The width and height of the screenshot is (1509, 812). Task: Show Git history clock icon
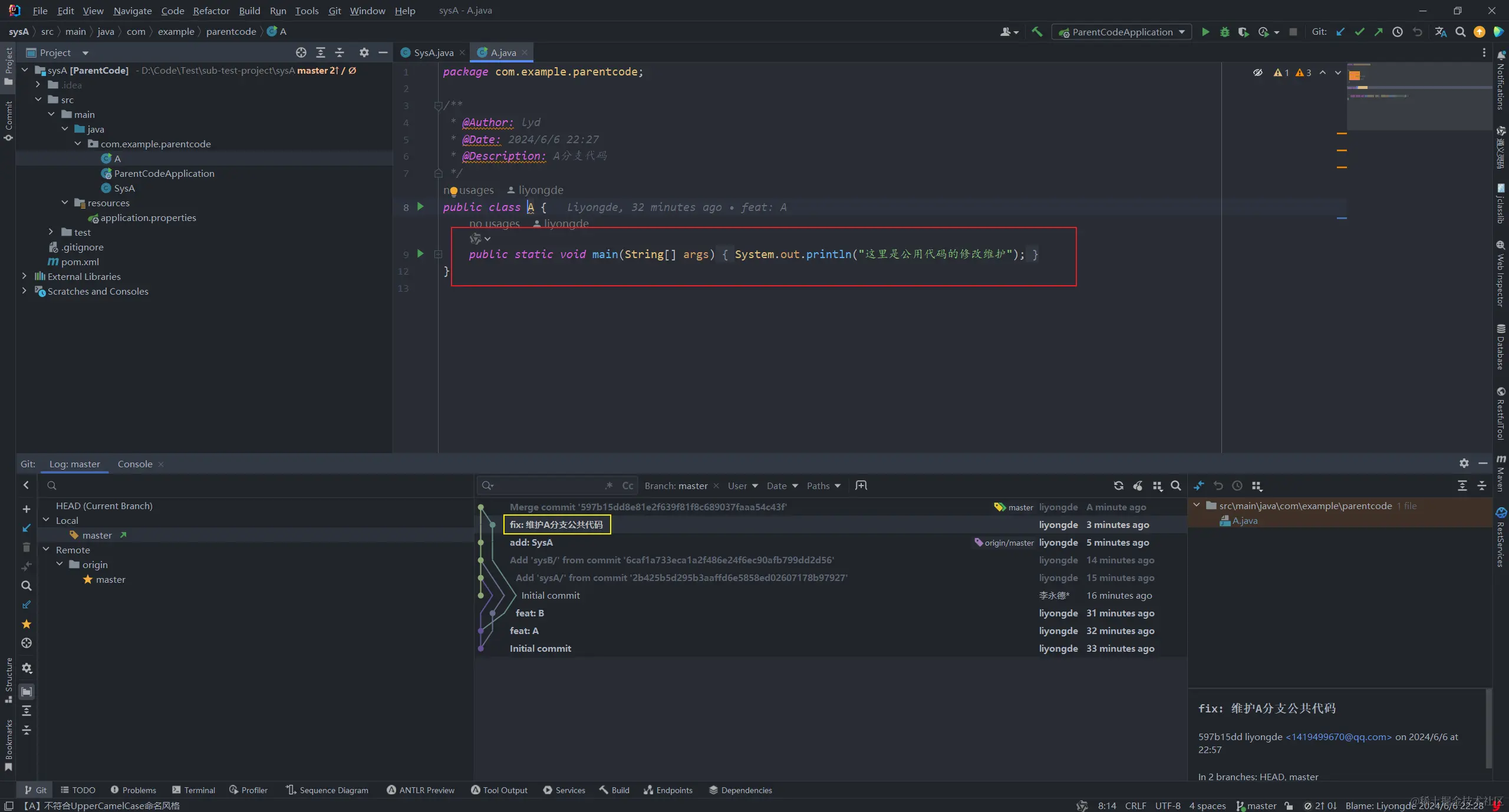[x=1398, y=32]
